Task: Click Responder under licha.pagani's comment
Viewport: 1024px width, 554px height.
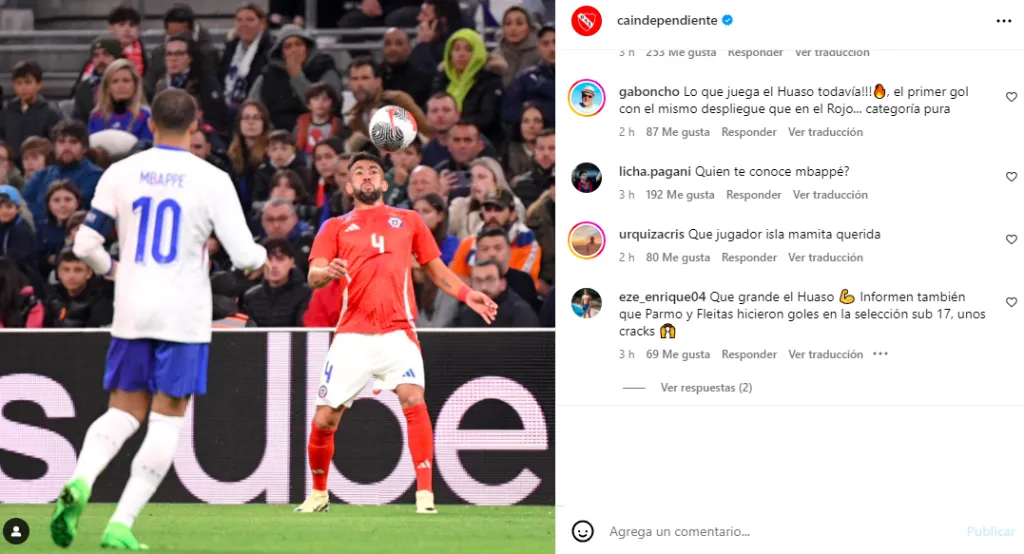Action: 754,195
